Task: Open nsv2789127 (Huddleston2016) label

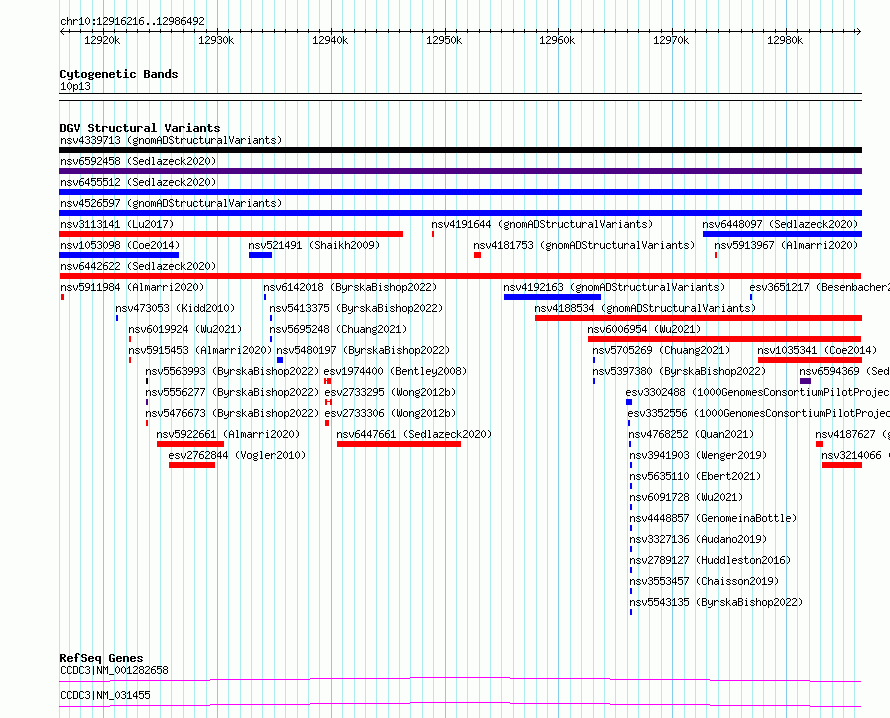Action: click(710, 560)
